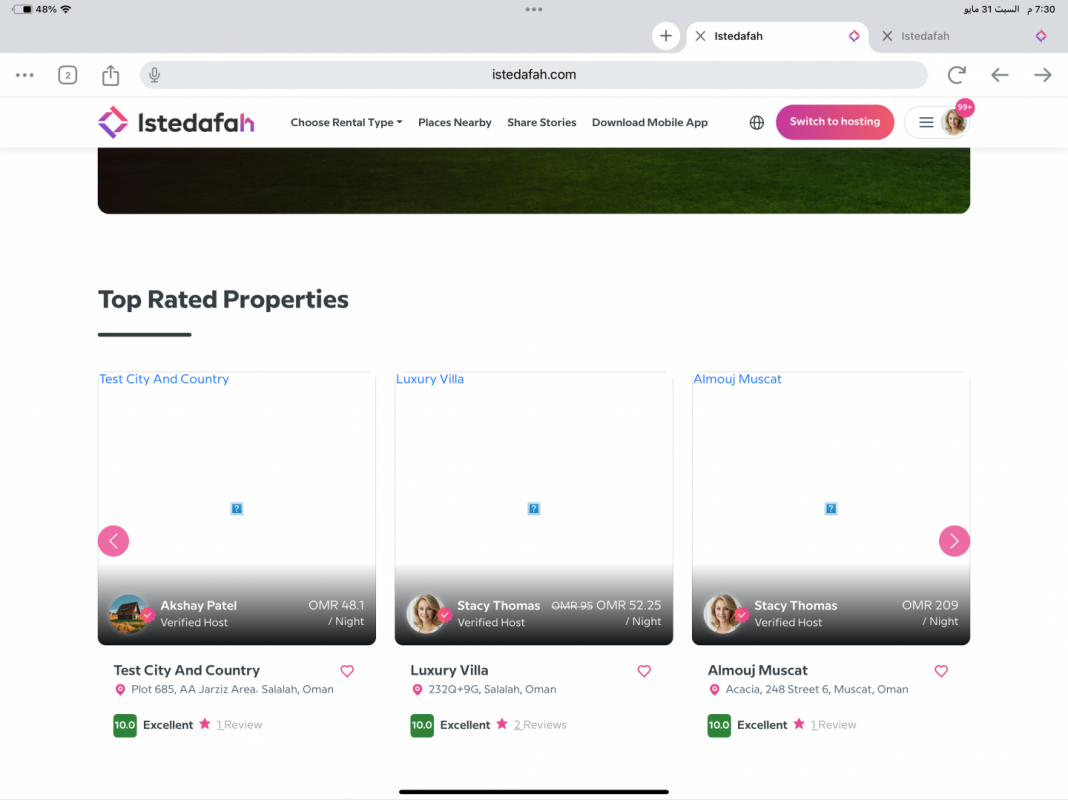
Task: Open language selector globe icon
Action: 757,123
